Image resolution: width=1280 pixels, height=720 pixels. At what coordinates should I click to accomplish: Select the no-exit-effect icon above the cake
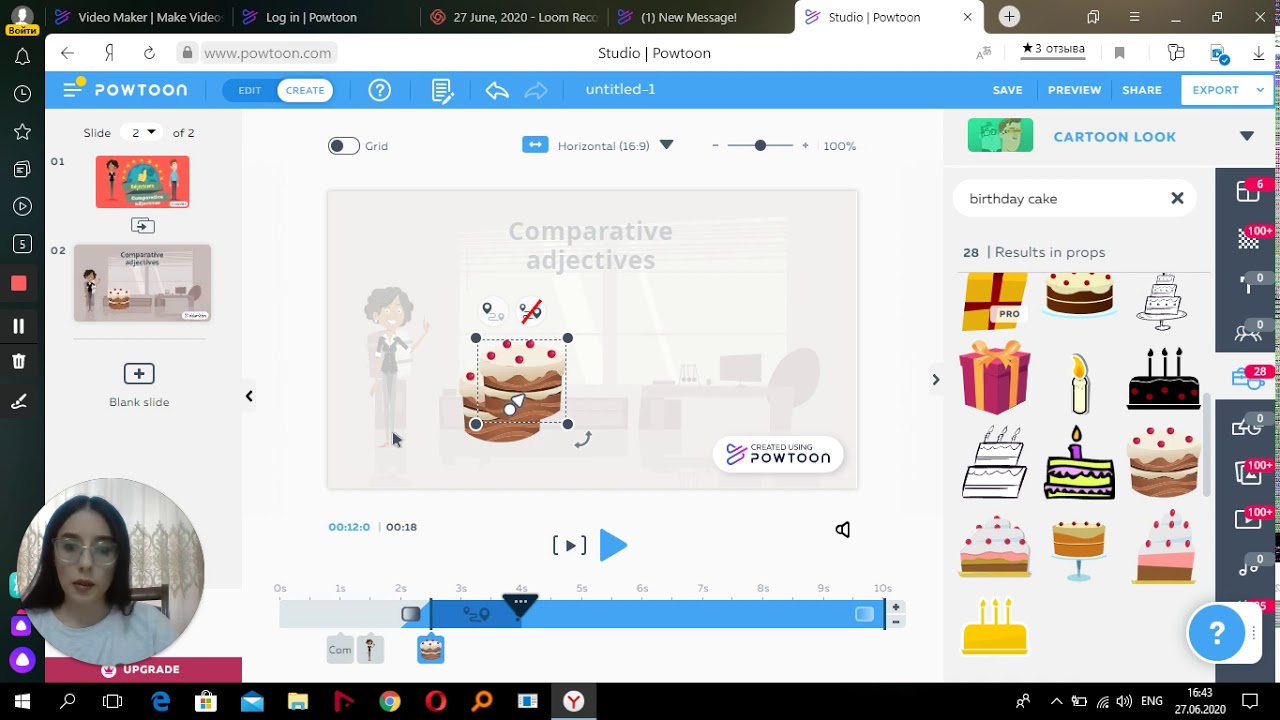531,311
